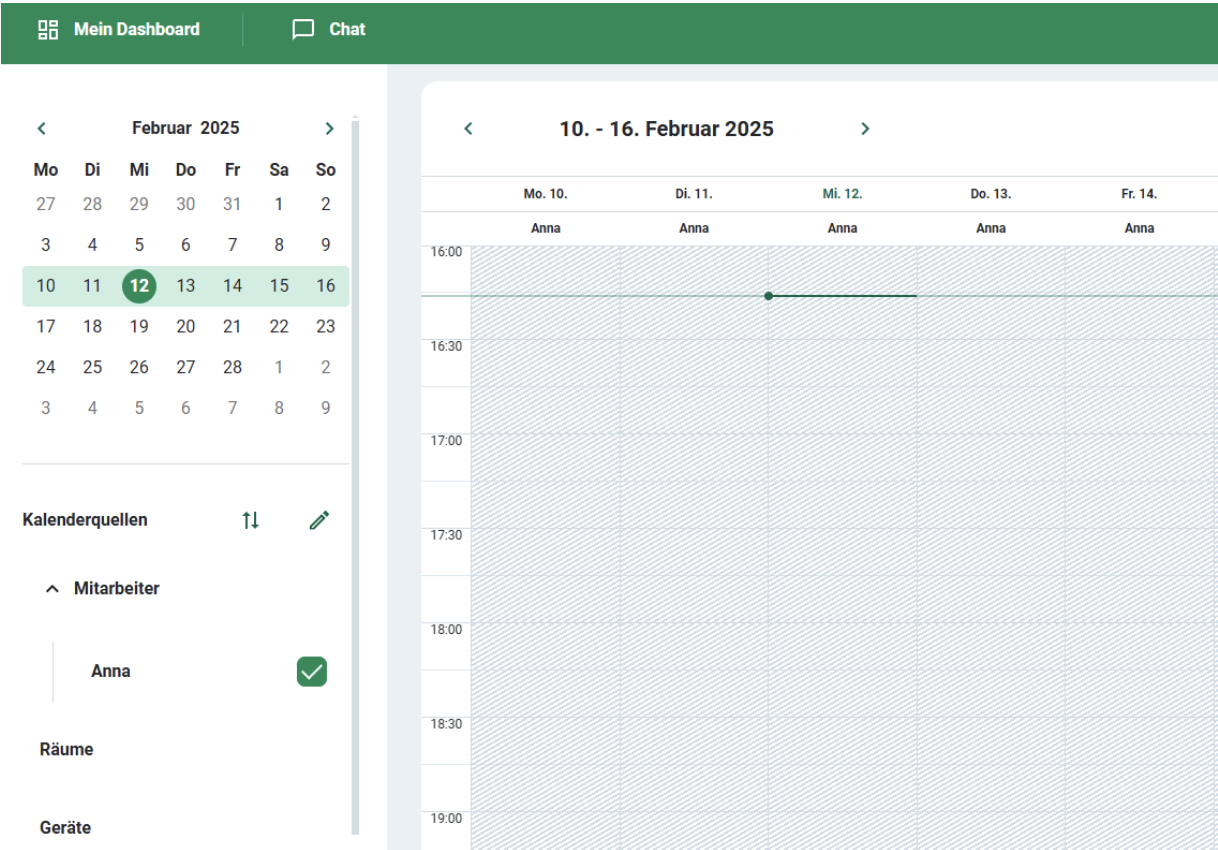Select February 10 in mini calendar
Image resolution: width=1218 pixels, height=850 pixels.
pyautogui.click(x=46, y=286)
